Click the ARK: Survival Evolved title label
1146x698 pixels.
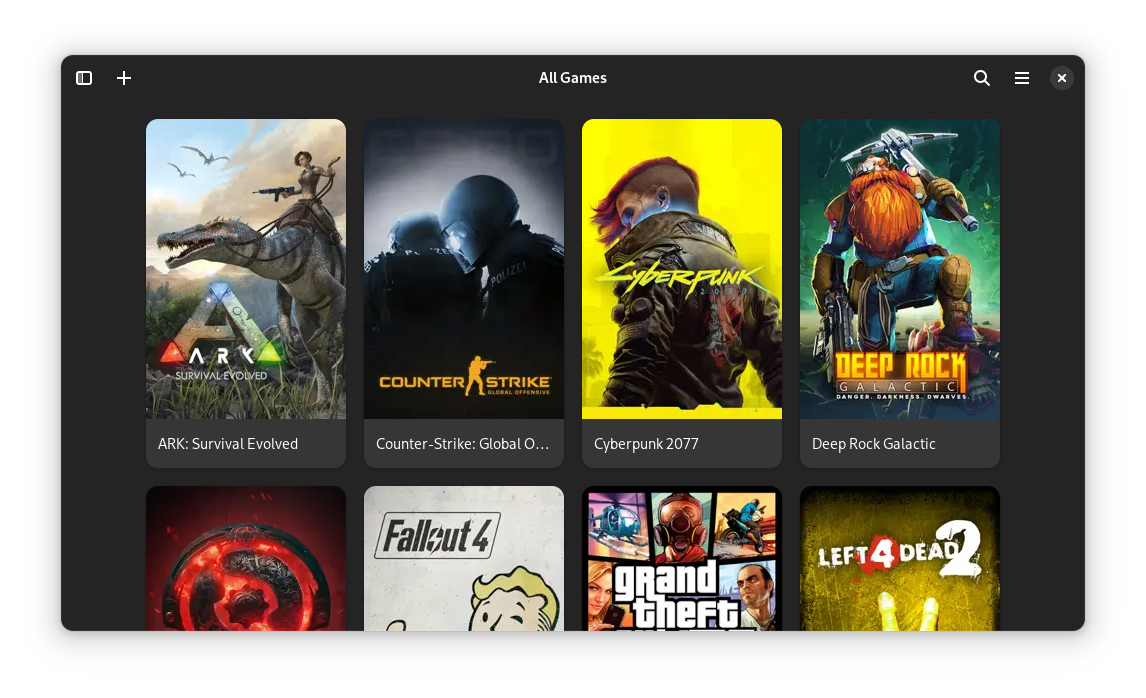coord(228,444)
